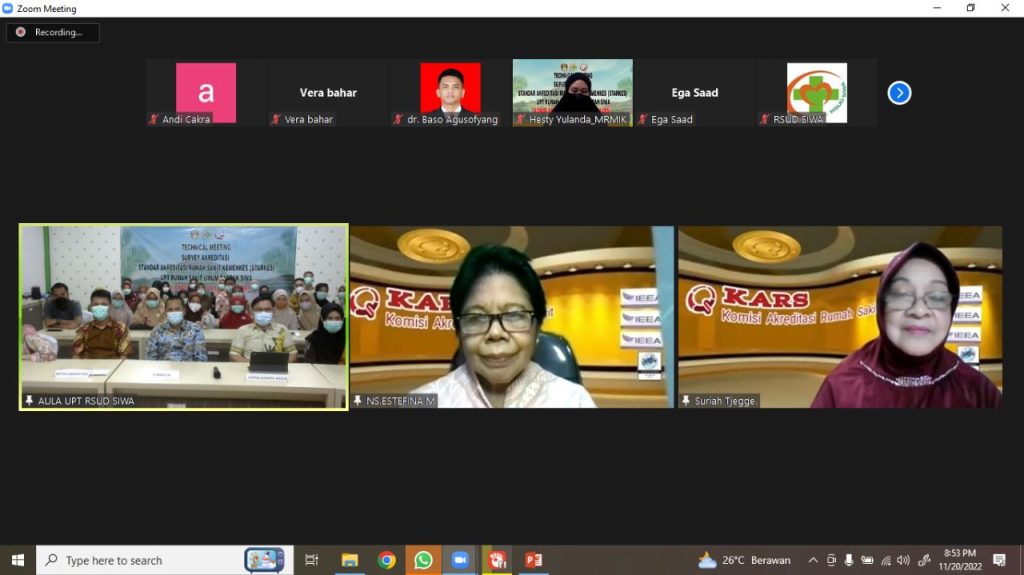Click the Recording indicator
The image size is (1024, 575).
[52, 32]
